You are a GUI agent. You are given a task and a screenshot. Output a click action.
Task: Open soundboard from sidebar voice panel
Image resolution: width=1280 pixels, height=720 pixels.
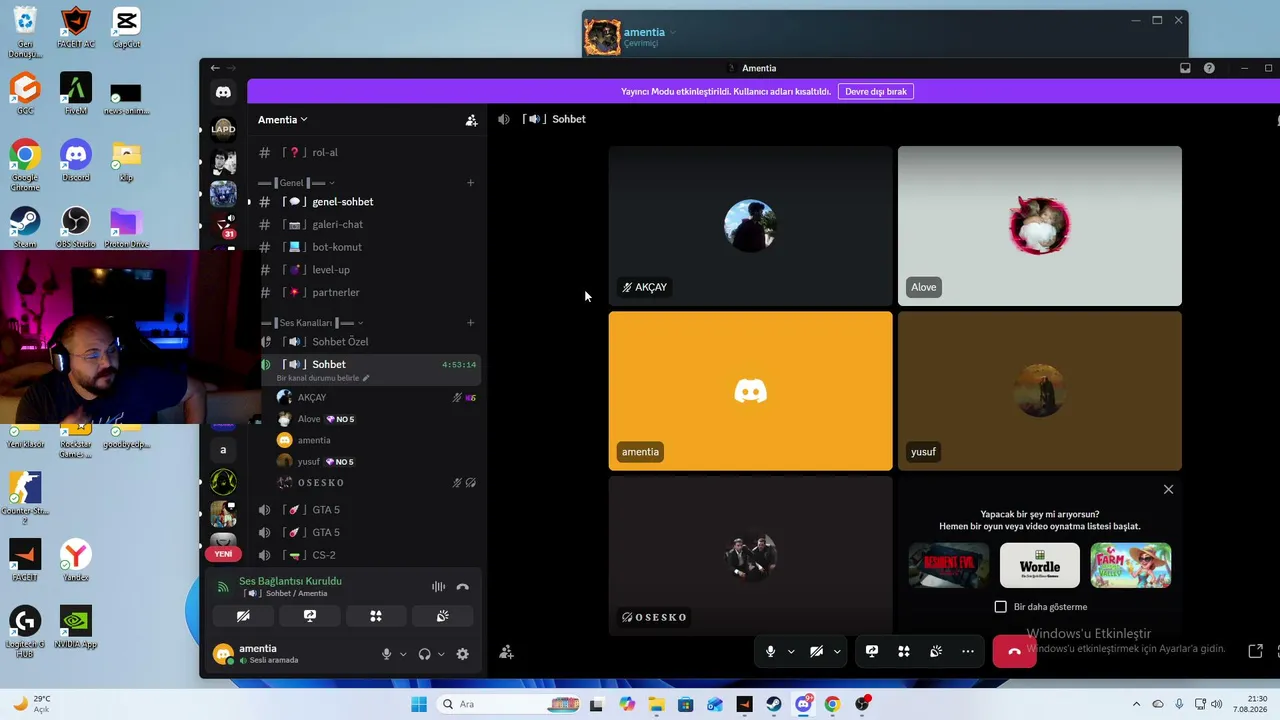tap(443, 616)
